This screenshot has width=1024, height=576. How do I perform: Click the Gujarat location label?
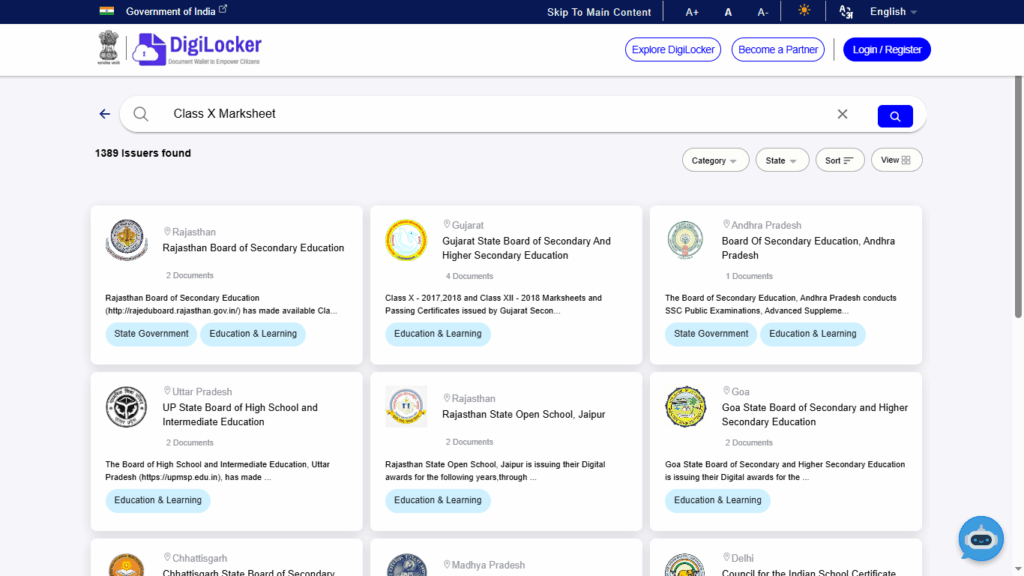pyautogui.click(x=464, y=225)
